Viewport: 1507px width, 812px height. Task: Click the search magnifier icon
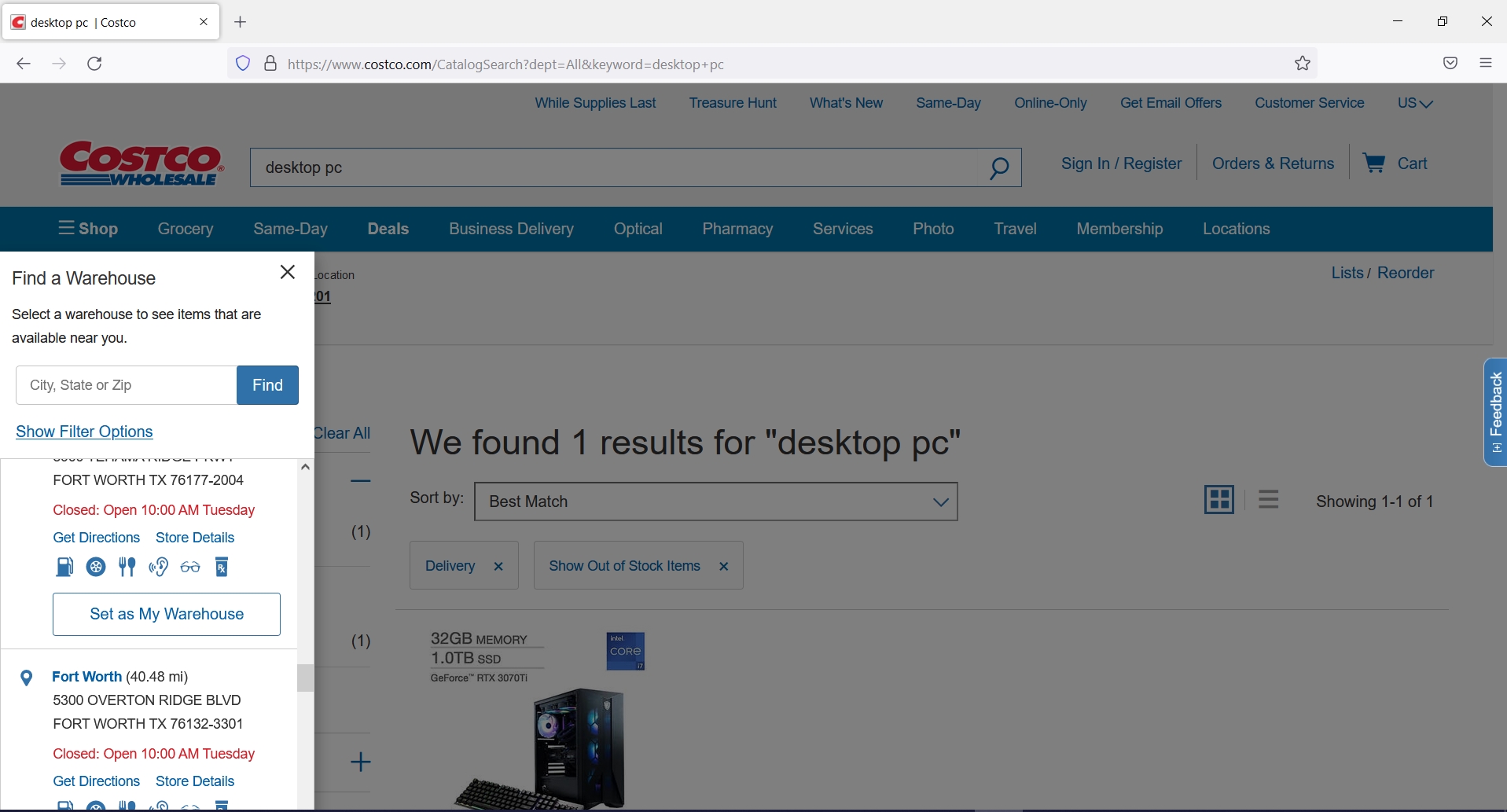tap(1000, 167)
